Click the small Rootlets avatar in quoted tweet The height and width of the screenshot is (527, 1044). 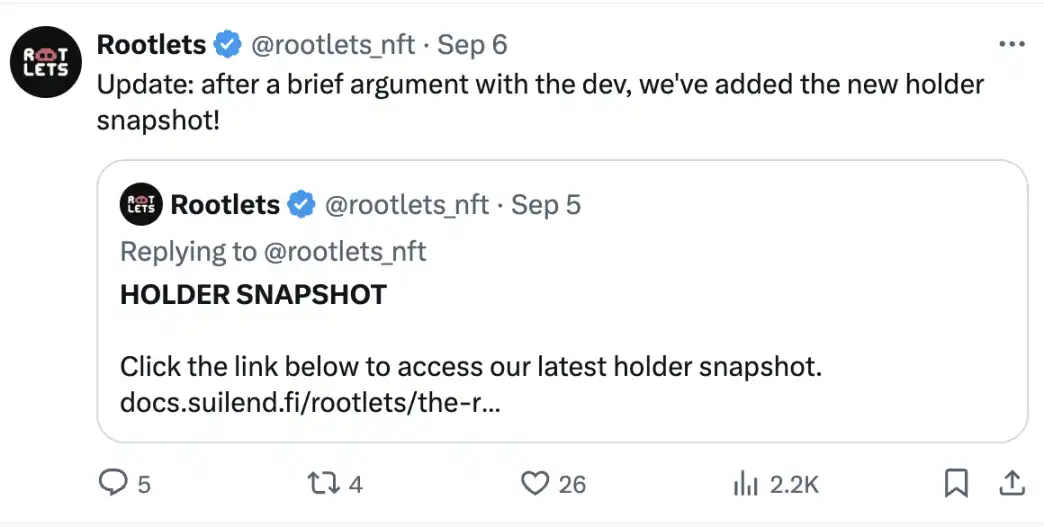click(x=141, y=205)
